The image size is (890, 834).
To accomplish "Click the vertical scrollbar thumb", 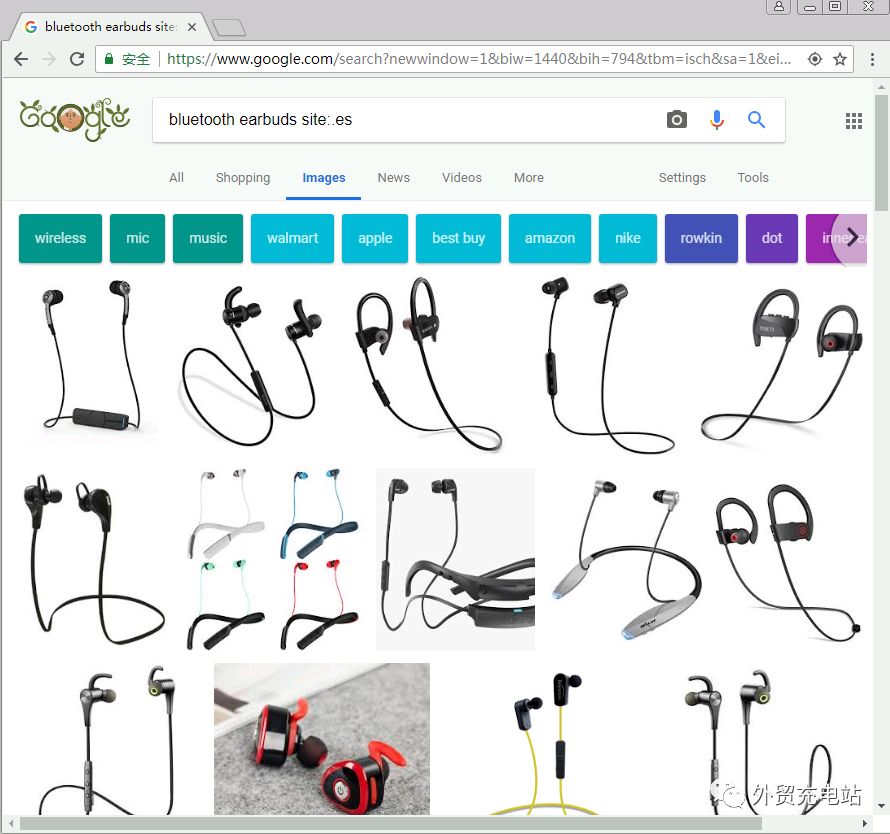I will 881,153.
